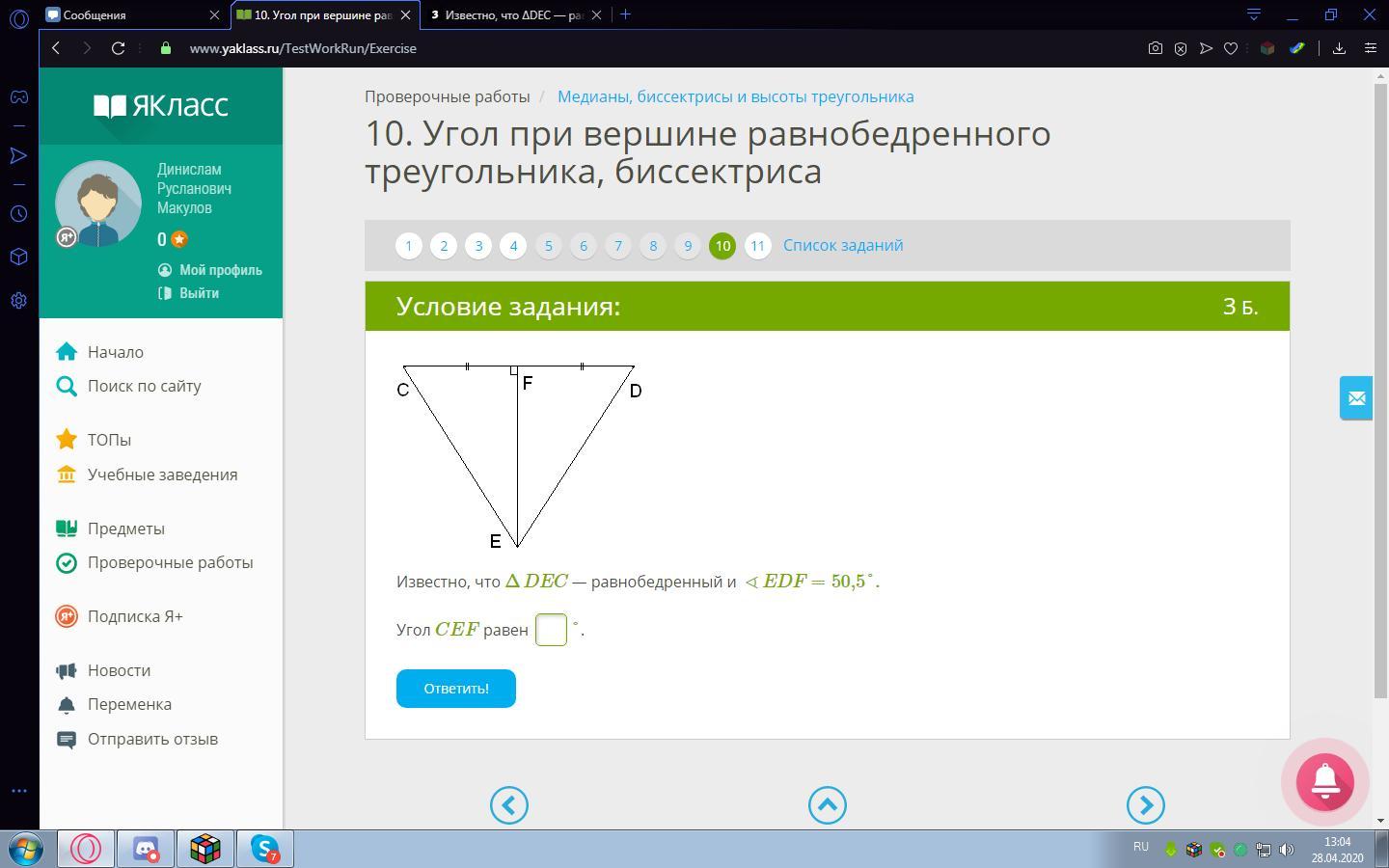Open the blue envelope message tab
Image resolution: width=1389 pixels, height=868 pixels.
click(1356, 397)
